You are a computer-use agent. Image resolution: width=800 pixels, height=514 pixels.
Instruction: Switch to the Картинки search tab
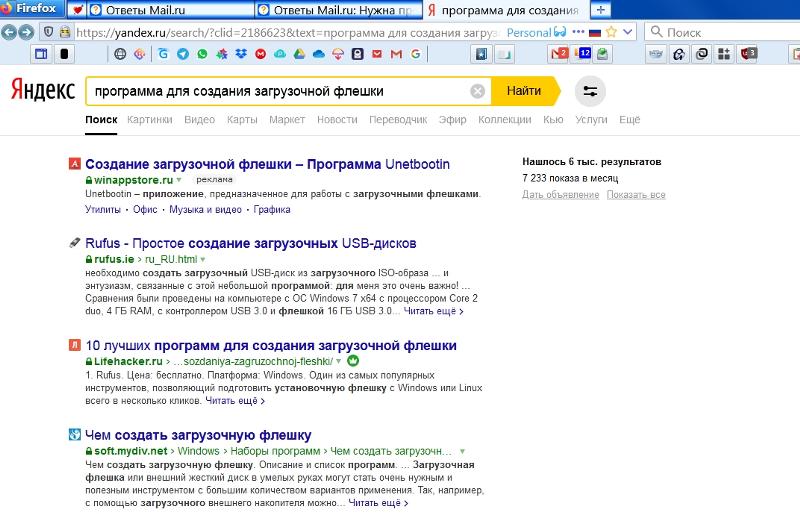(149, 119)
